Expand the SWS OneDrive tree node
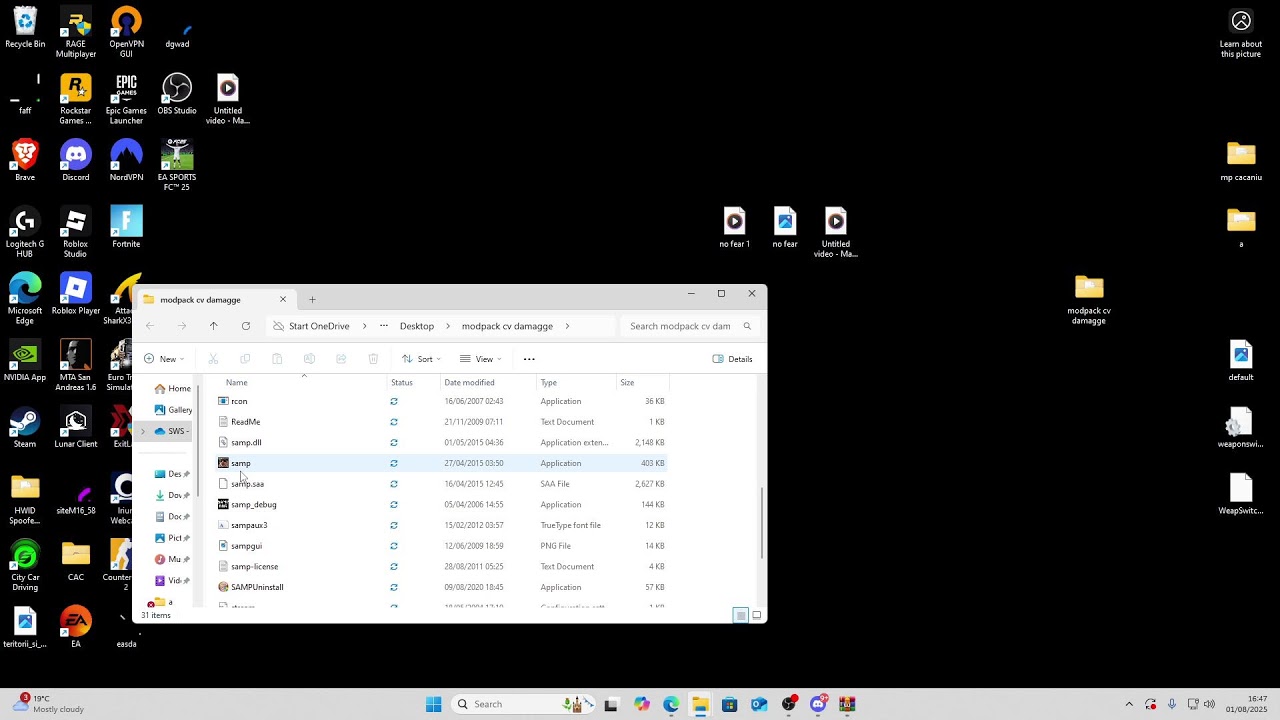The height and width of the screenshot is (720, 1280). [x=143, y=431]
